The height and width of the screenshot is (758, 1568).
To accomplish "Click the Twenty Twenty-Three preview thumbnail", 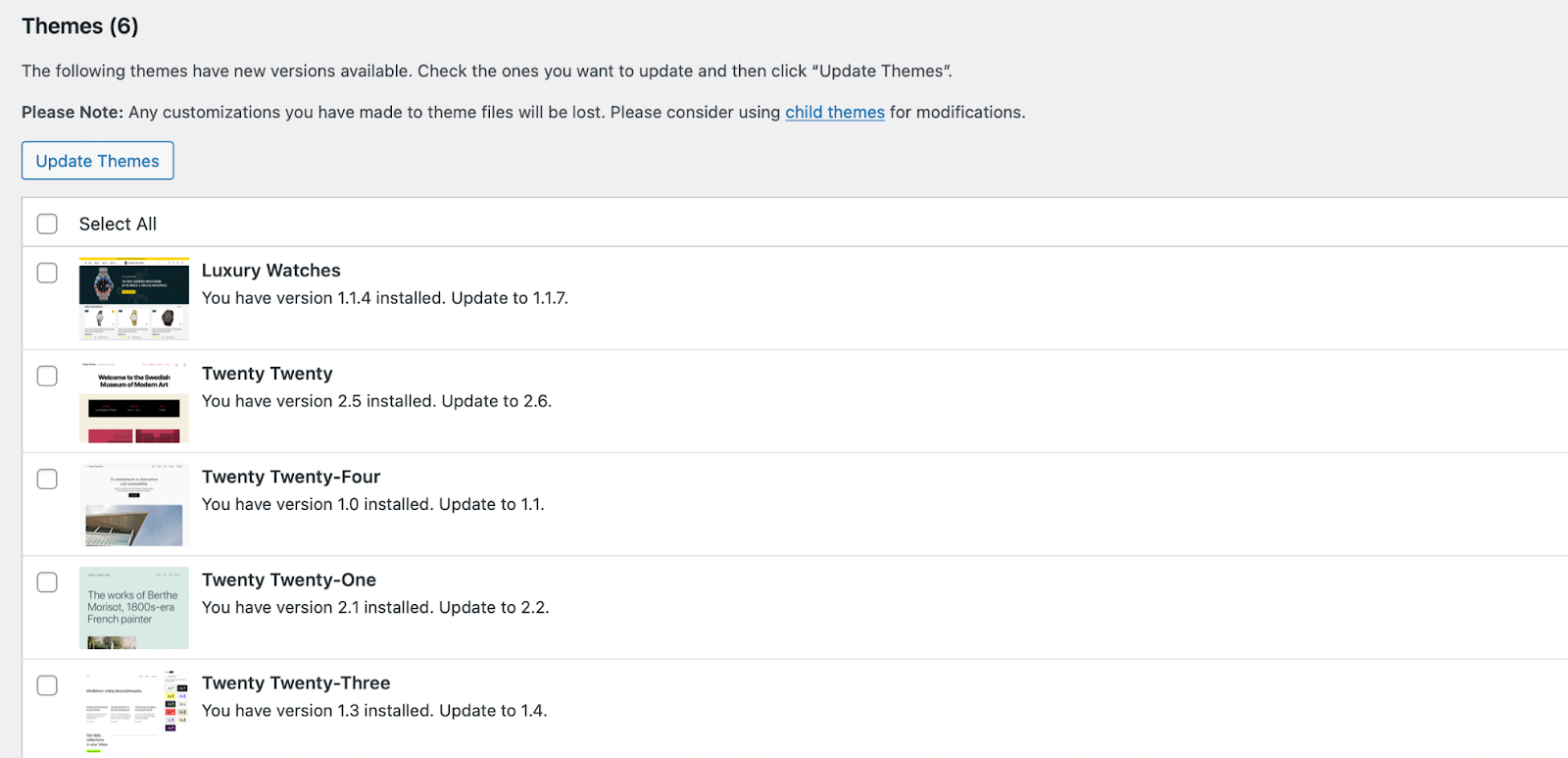I will point(133,710).
